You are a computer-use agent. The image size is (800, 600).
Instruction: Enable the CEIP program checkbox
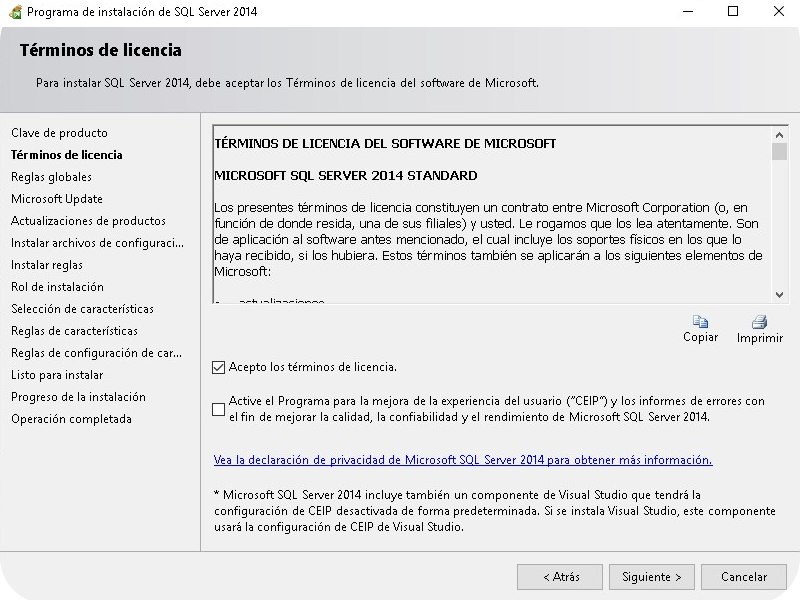pyautogui.click(x=219, y=409)
